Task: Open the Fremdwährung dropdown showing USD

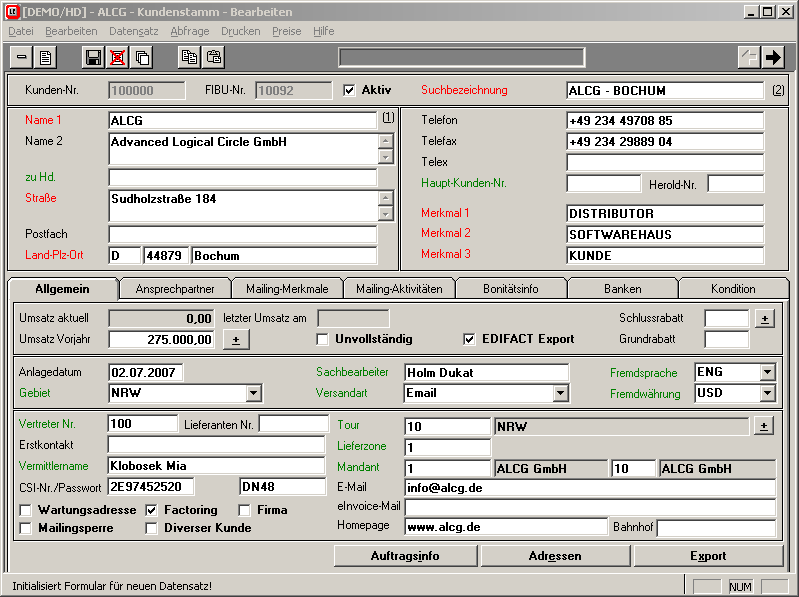Action: click(x=767, y=394)
